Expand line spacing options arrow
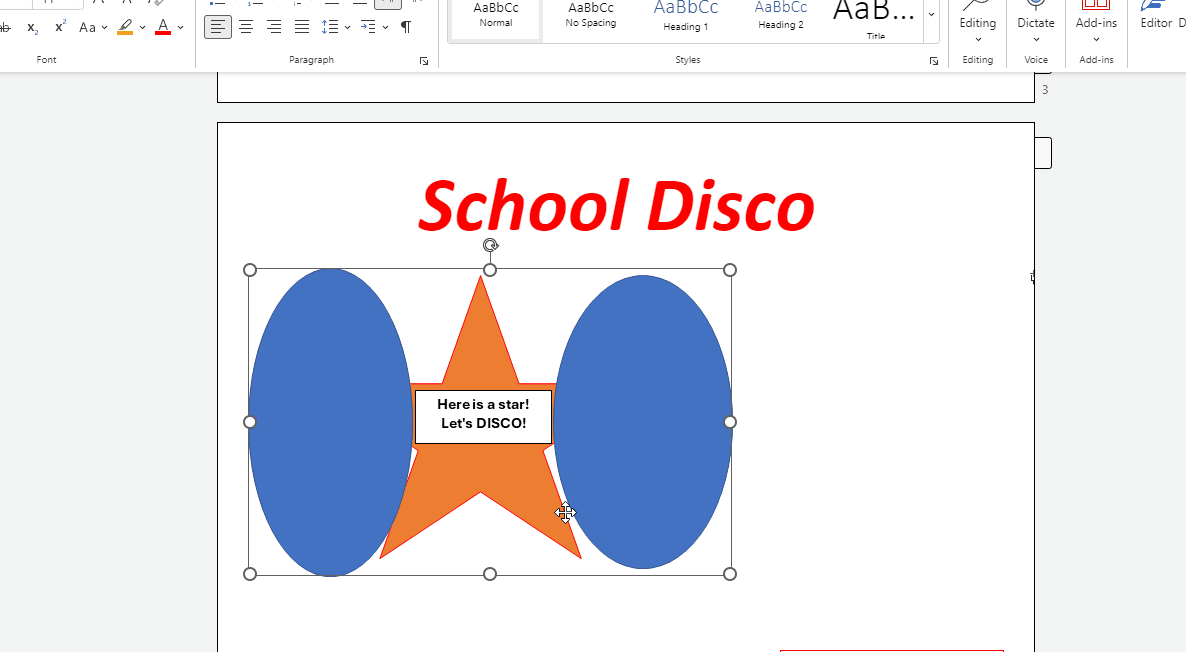 pyautogui.click(x=347, y=27)
